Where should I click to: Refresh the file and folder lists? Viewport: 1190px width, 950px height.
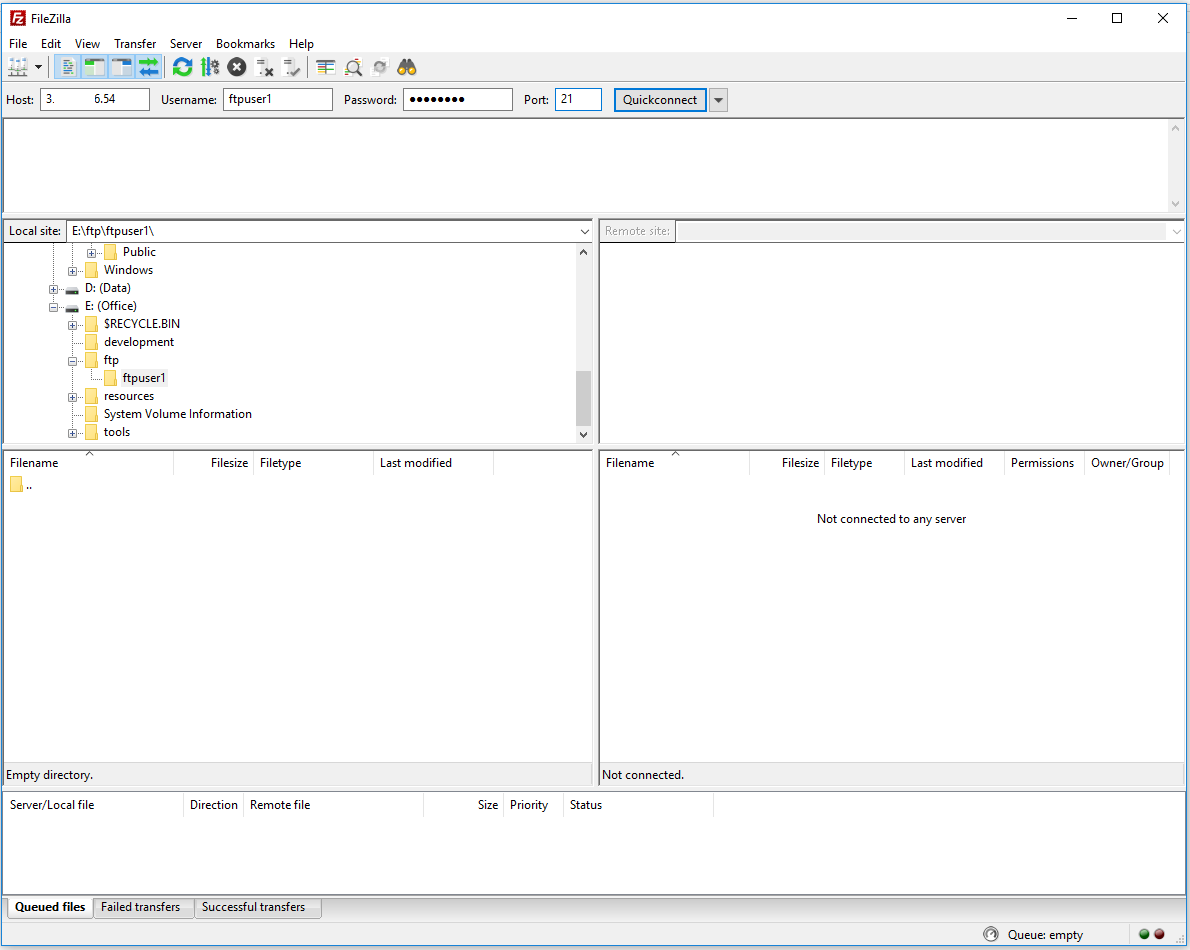coord(182,68)
